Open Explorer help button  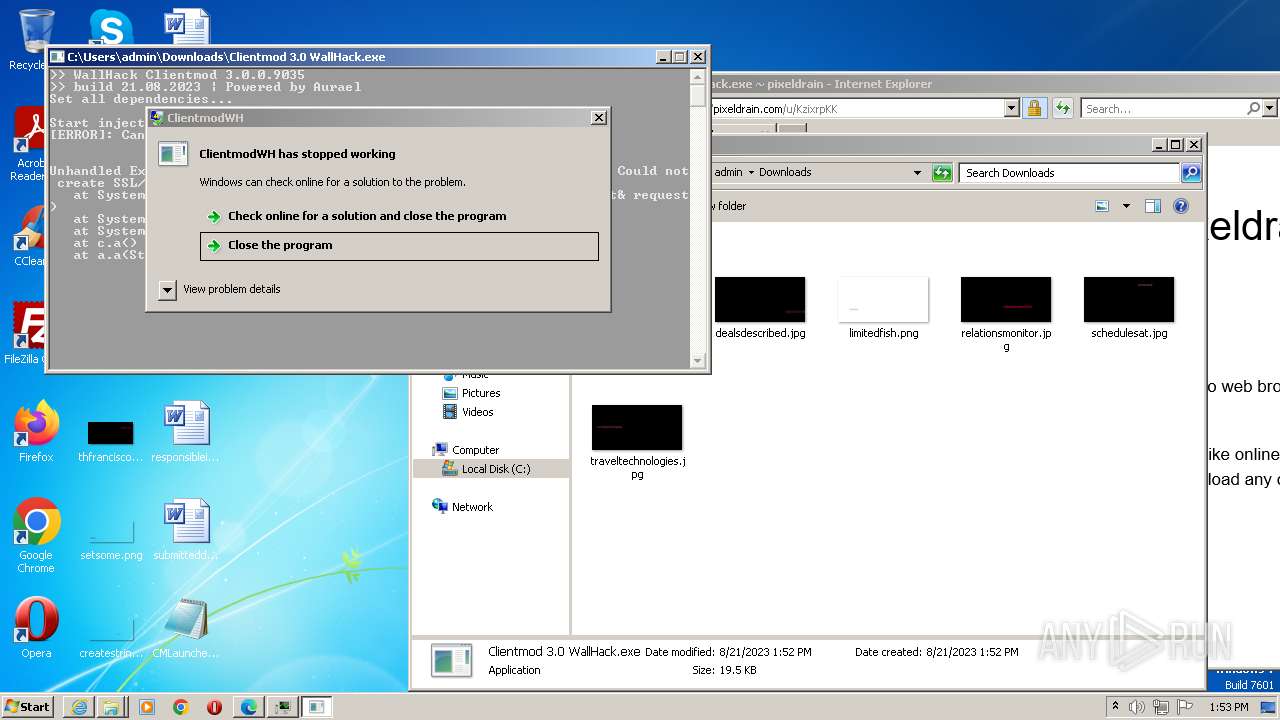point(1181,206)
